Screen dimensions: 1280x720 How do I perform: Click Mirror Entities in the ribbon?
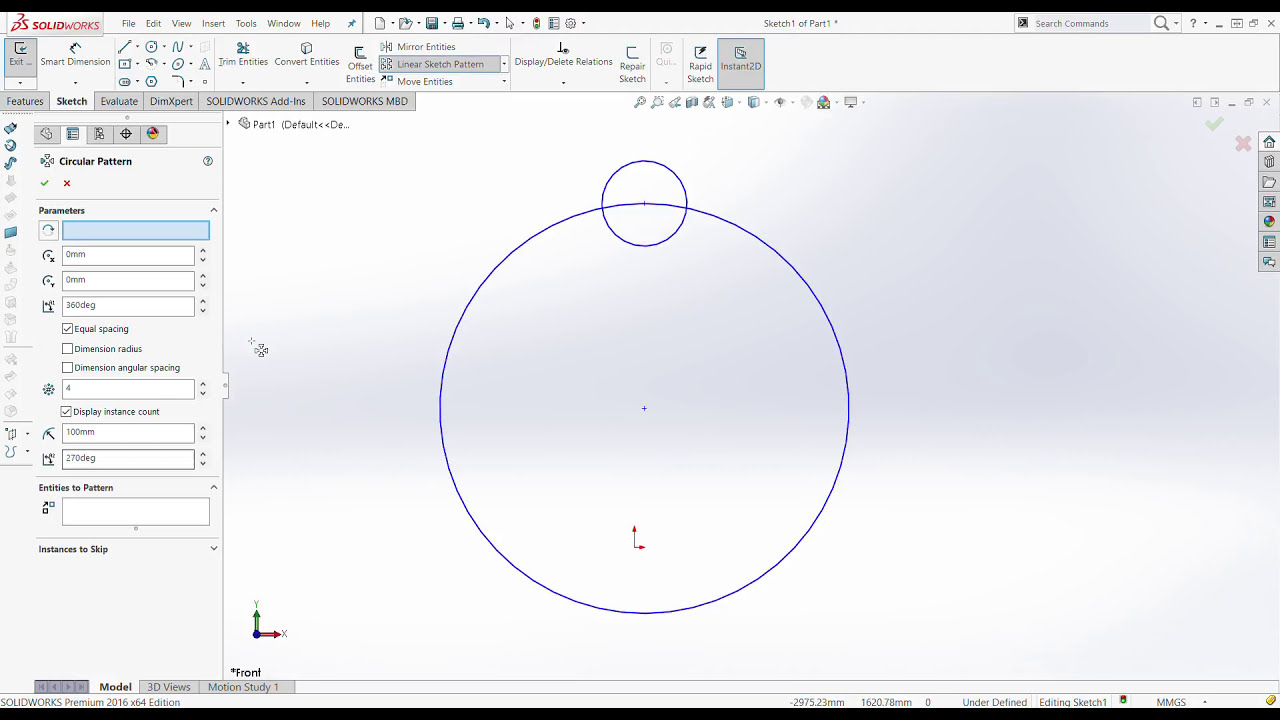(418, 47)
